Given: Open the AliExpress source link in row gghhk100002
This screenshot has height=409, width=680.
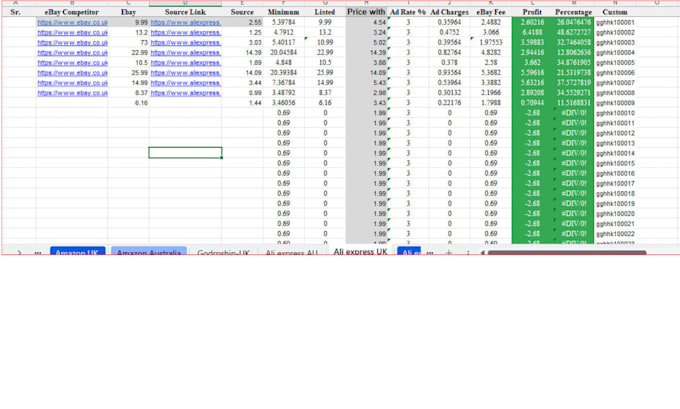Looking at the screenshot, I should click(x=186, y=32).
